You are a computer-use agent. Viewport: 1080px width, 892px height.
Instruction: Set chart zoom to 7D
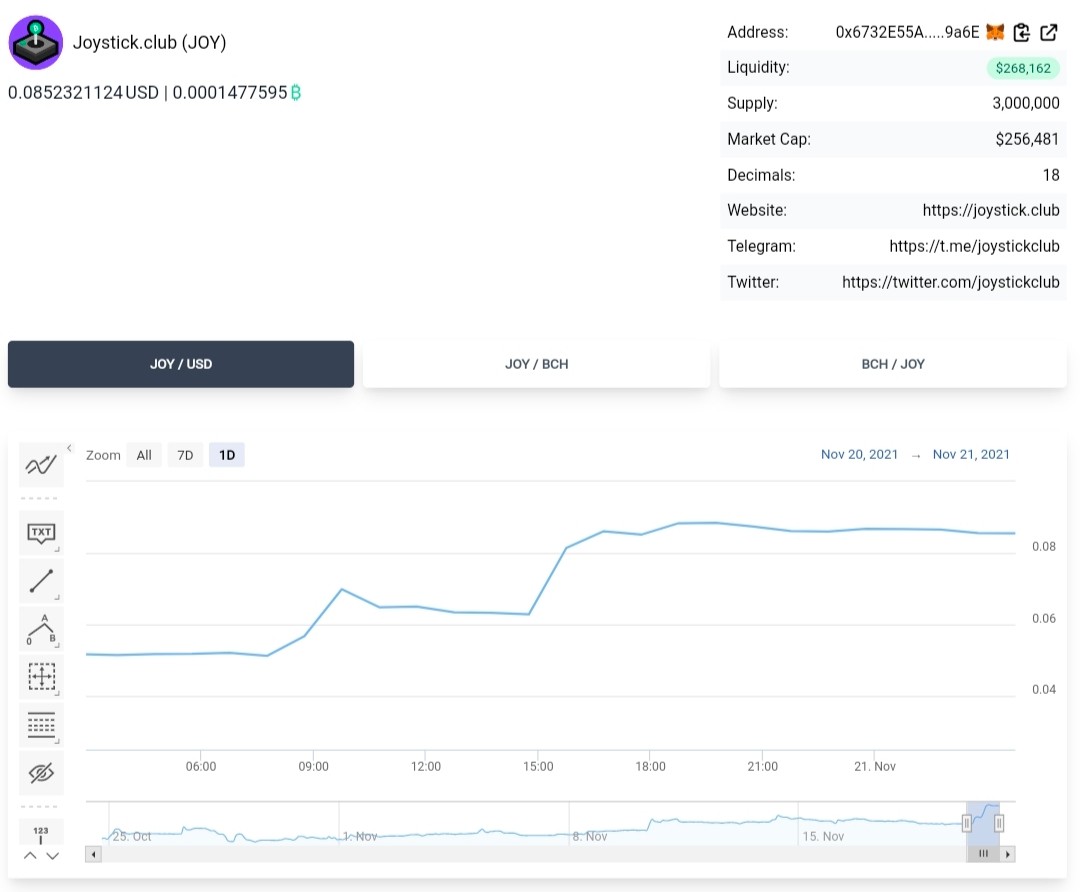tap(185, 455)
